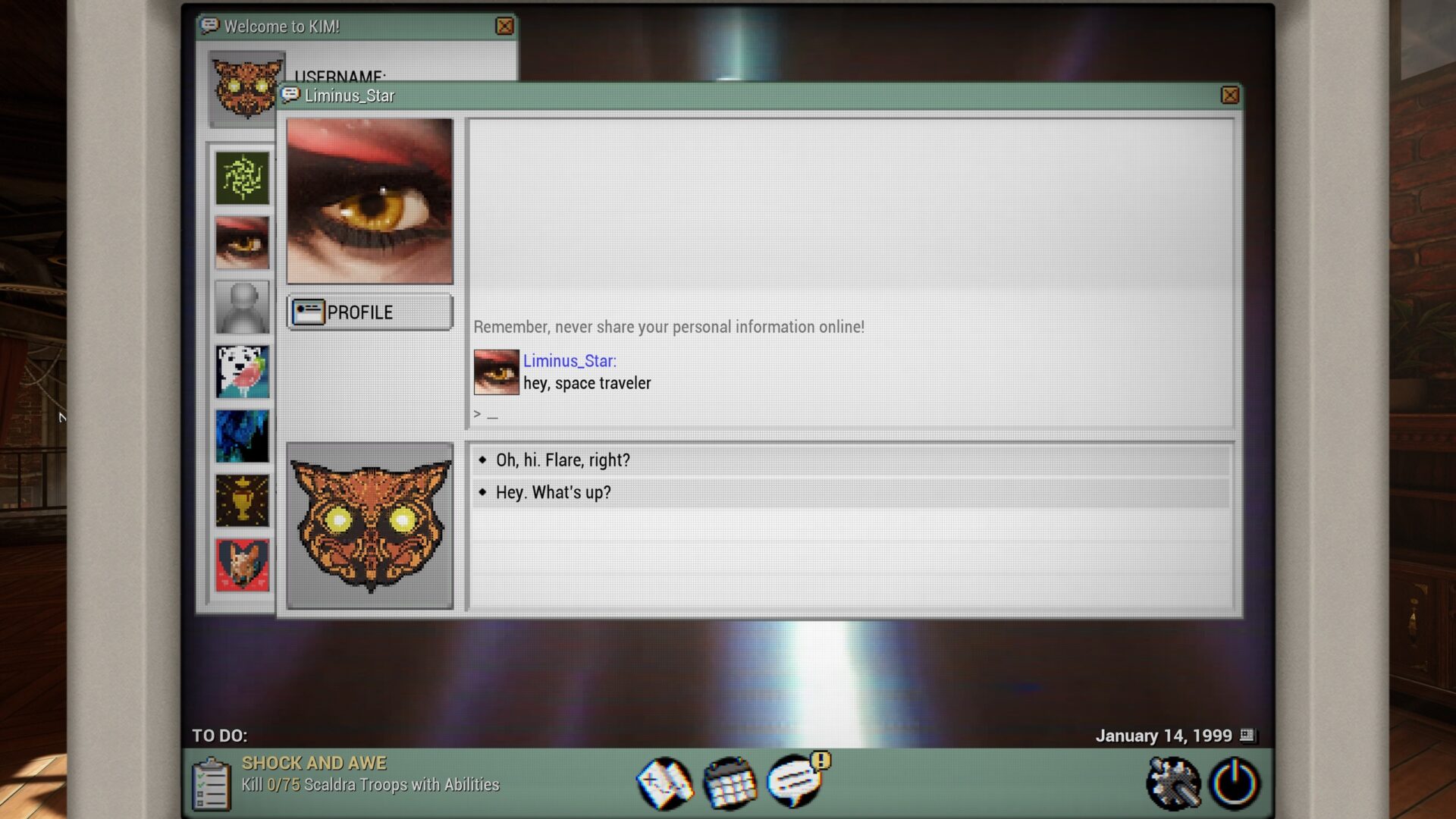
Task: Choose the reply 'Hey. What's up?'
Action: coord(554,491)
